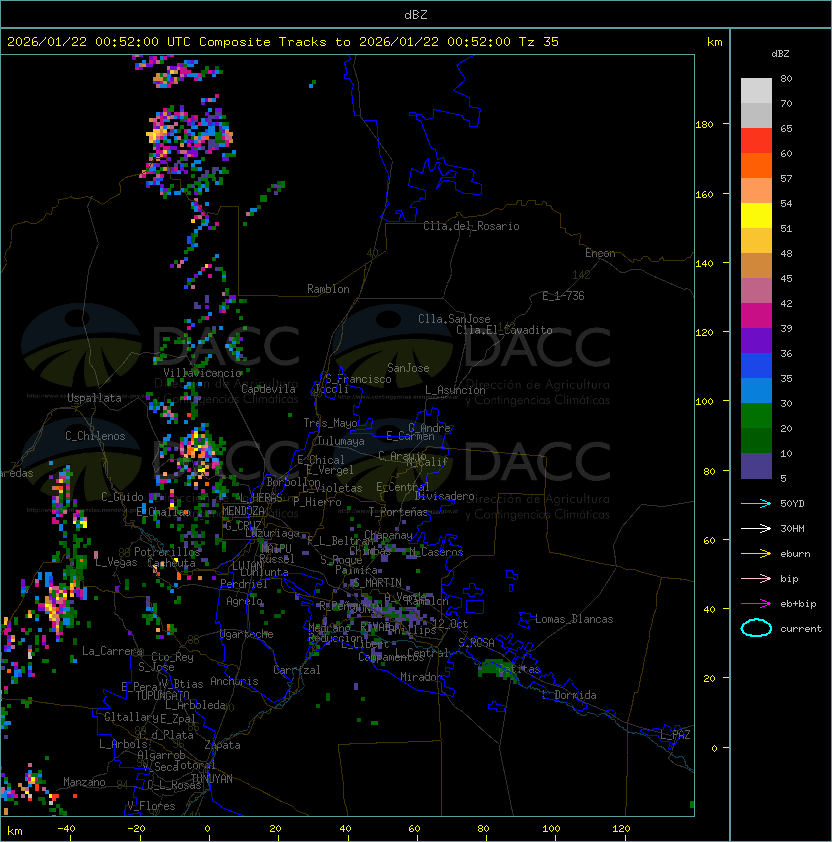Screen dimensions: 832x842
Task: Click the 'TUPUNGATO' place label
Action: pos(162,695)
